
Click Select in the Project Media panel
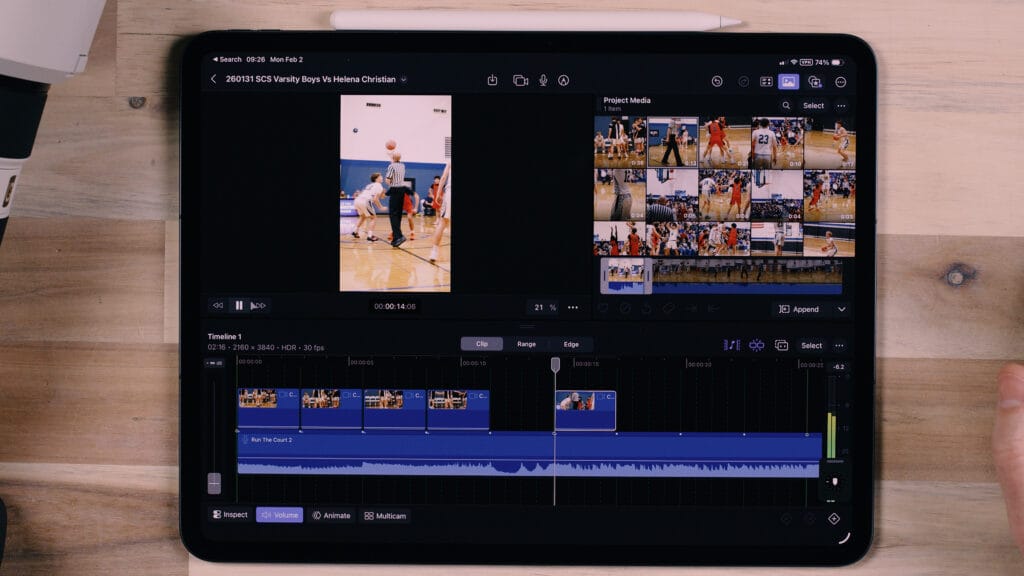pyautogui.click(x=813, y=106)
